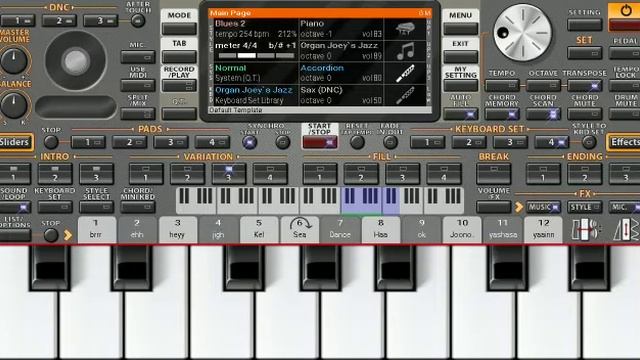The height and width of the screenshot is (360, 640).
Task: Select the Blues 2 style on display
Action: 256,29
